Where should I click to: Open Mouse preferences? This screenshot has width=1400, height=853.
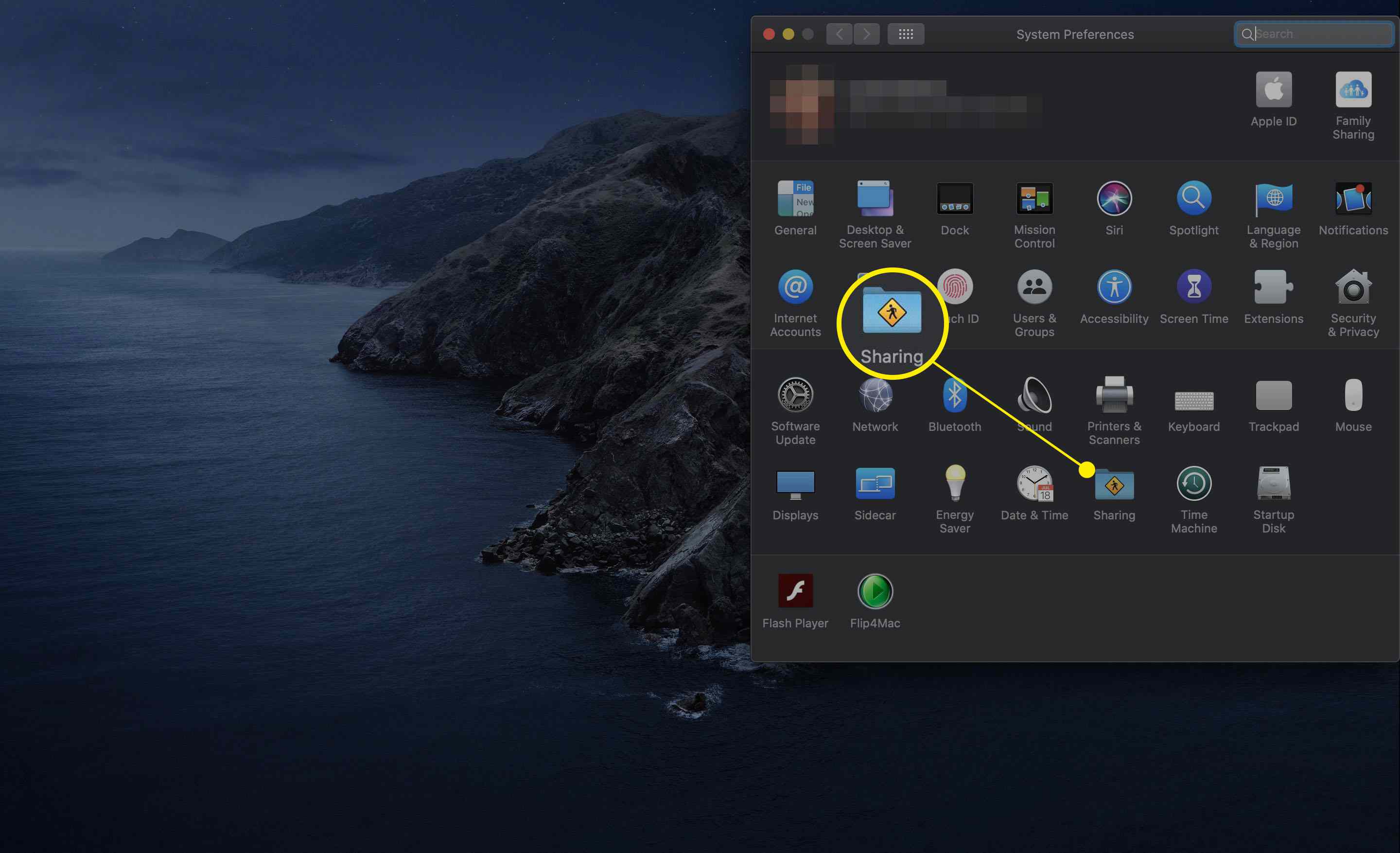pos(1353,394)
